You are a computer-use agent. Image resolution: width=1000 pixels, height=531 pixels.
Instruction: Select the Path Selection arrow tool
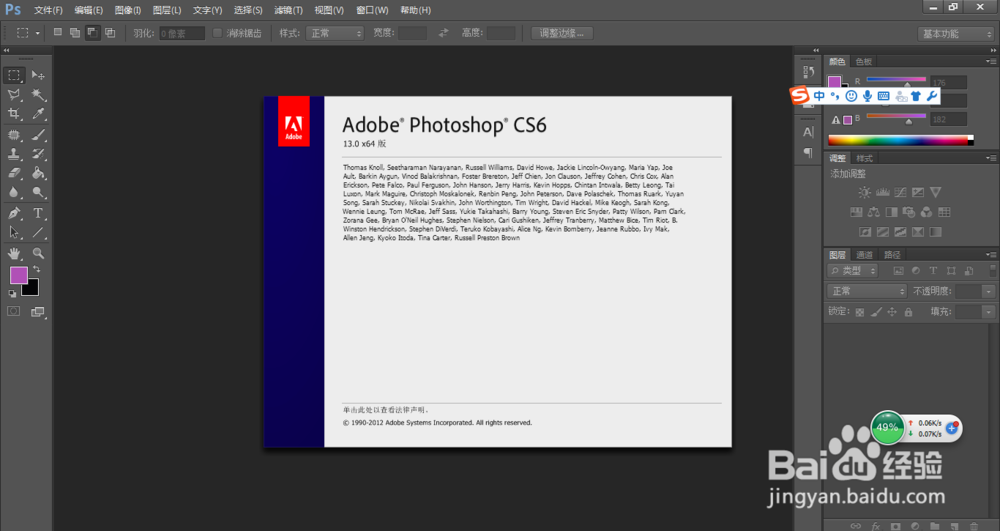pyautogui.click(x=14, y=233)
